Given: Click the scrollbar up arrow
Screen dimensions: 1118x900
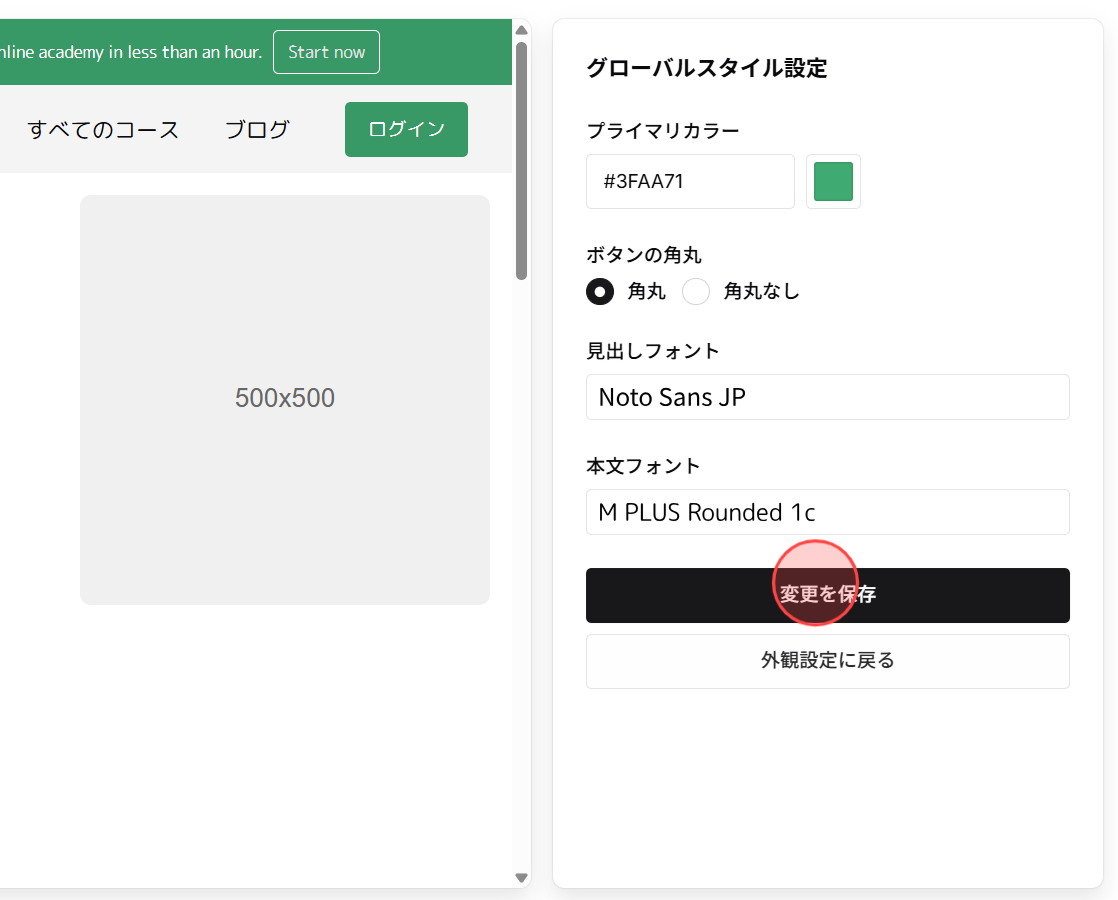Looking at the screenshot, I should pos(521,29).
